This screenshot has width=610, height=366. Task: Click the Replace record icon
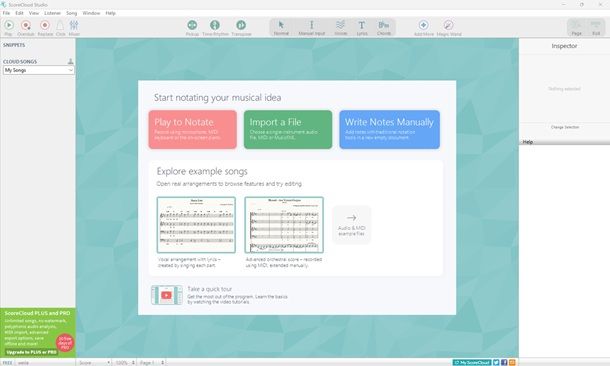tap(45, 26)
